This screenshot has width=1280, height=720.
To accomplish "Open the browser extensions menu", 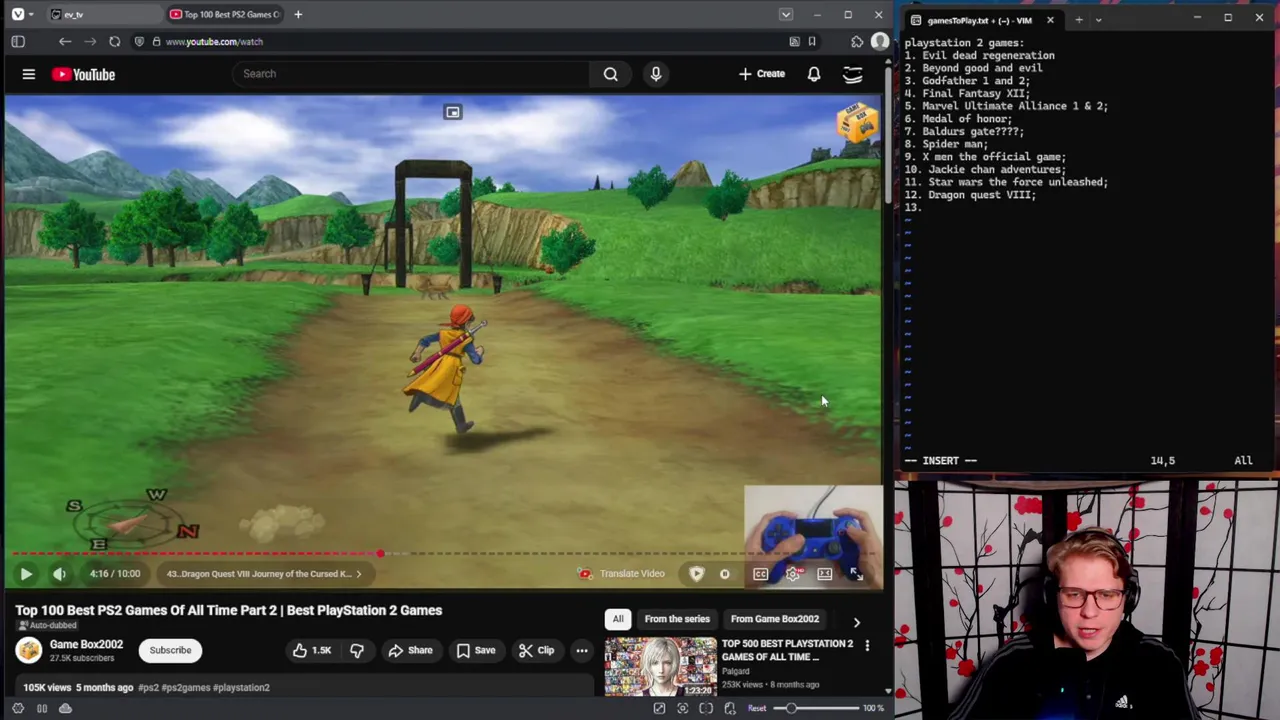I will (x=857, y=41).
